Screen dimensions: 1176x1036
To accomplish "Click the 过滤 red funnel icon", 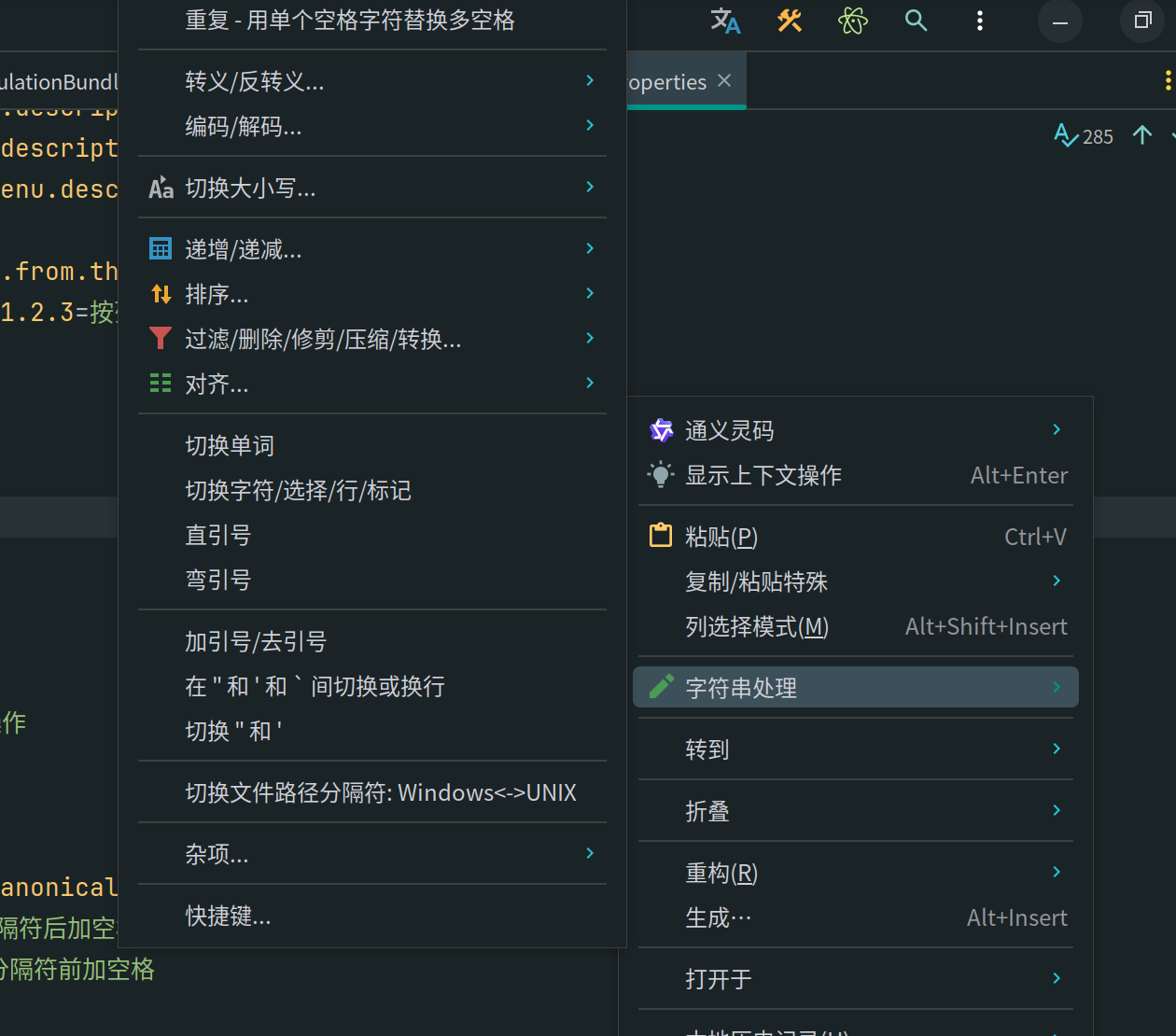I will (161, 338).
